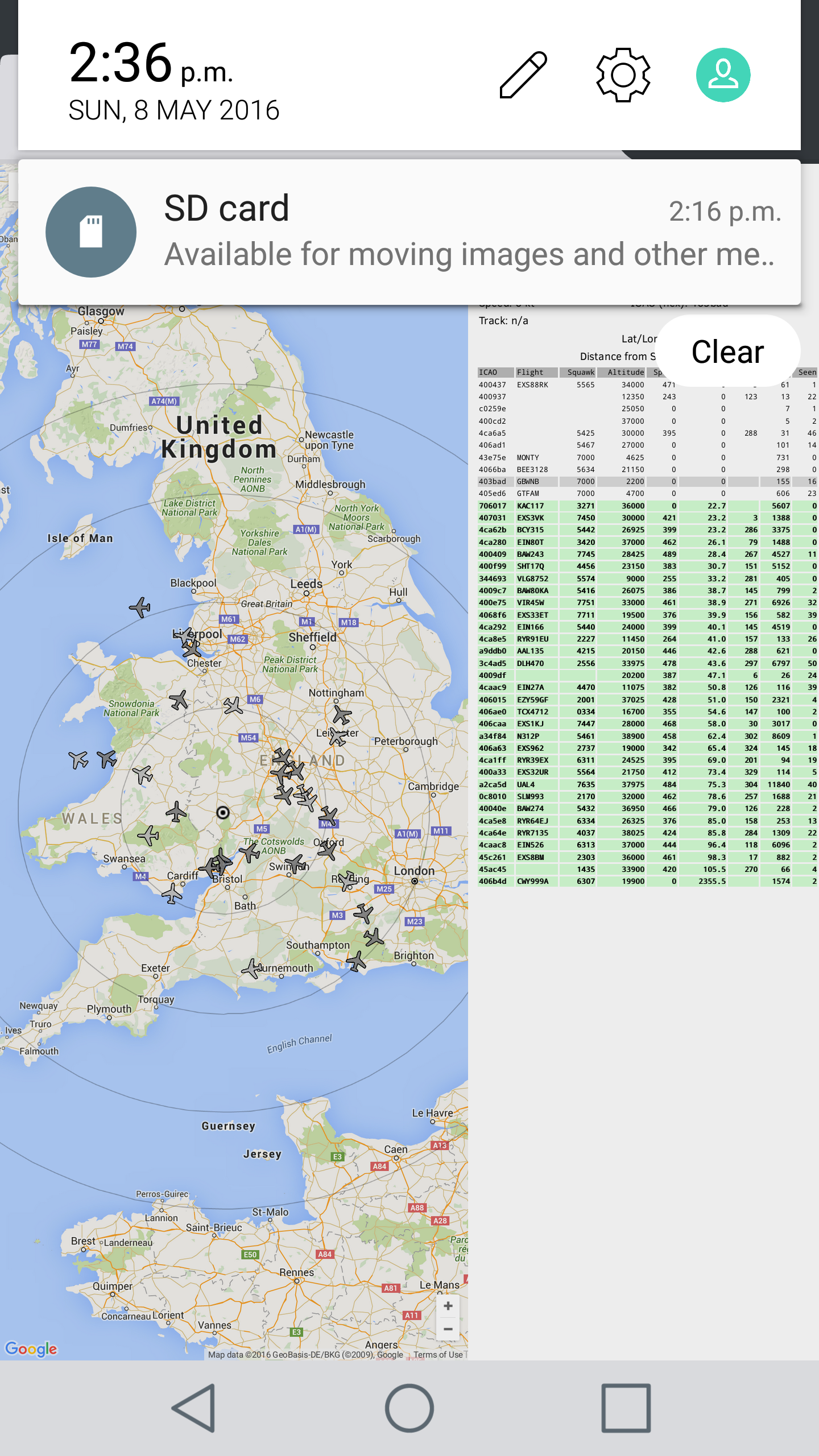Sort table by Squawk column header
Image resolution: width=819 pixels, height=1456 pixels.
[x=578, y=373]
